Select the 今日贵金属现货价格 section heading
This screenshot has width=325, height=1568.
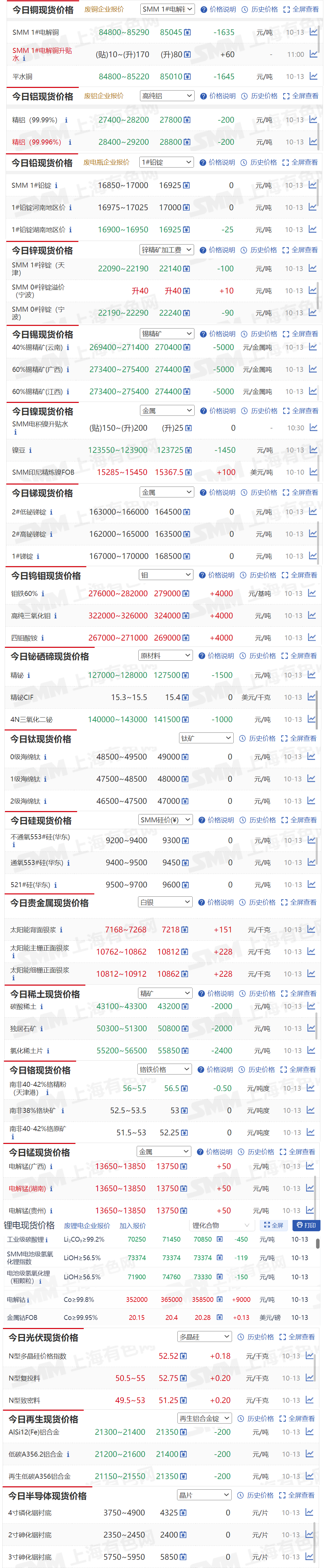tap(49, 903)
